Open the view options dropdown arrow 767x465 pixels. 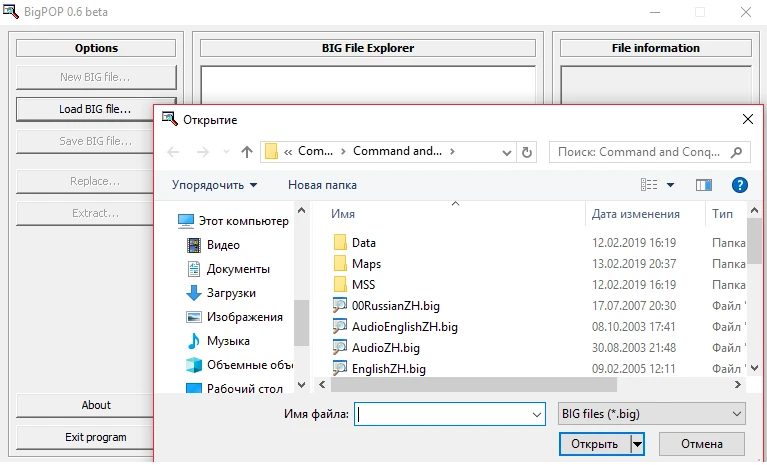671,185
